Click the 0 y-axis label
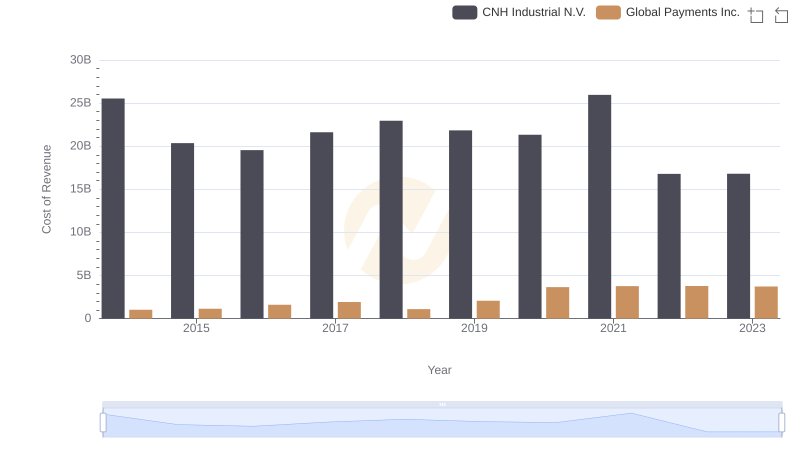This screenshot has height=461, width=800. click(88, 318)
